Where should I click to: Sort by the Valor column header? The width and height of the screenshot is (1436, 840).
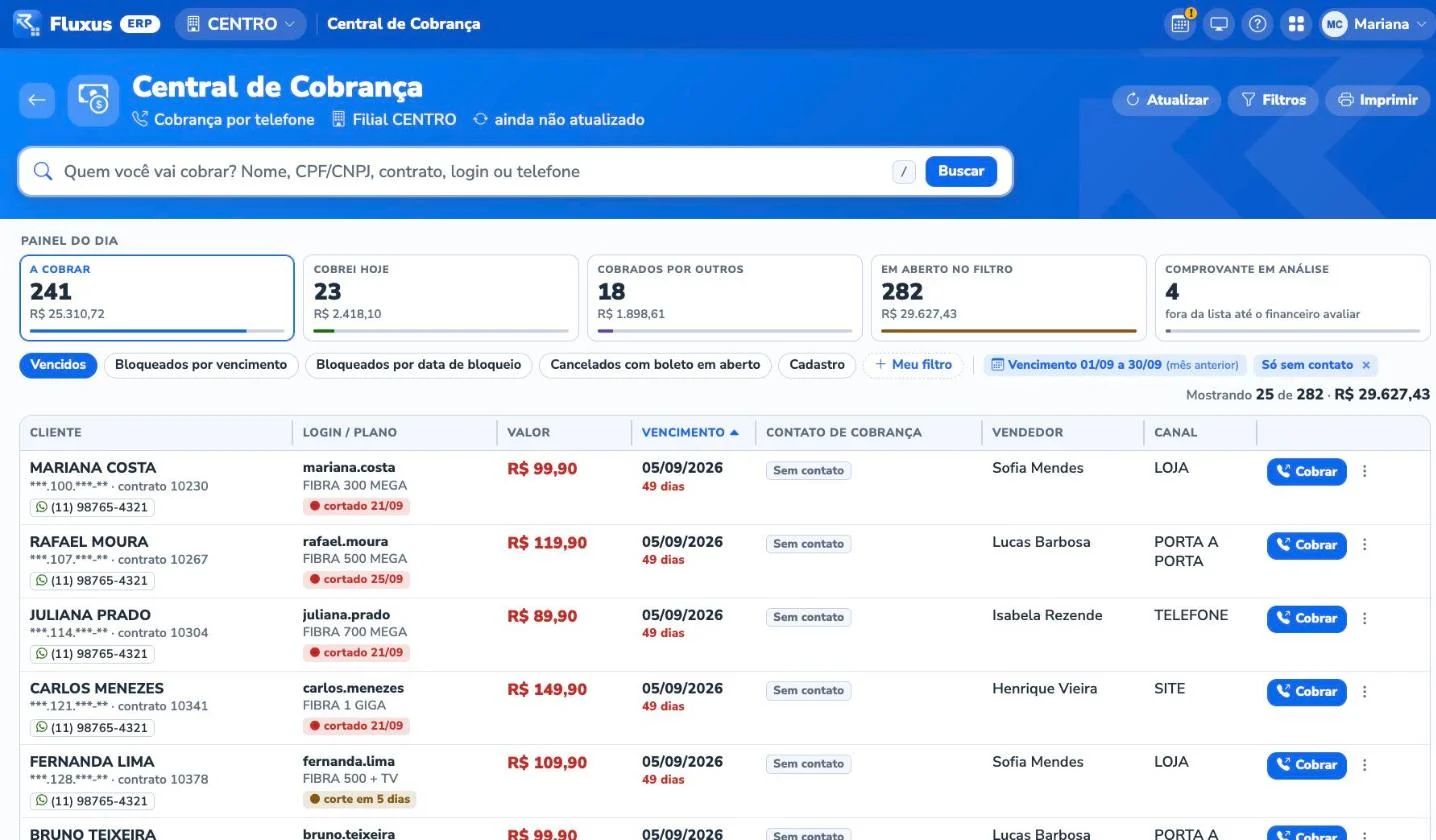528,433
